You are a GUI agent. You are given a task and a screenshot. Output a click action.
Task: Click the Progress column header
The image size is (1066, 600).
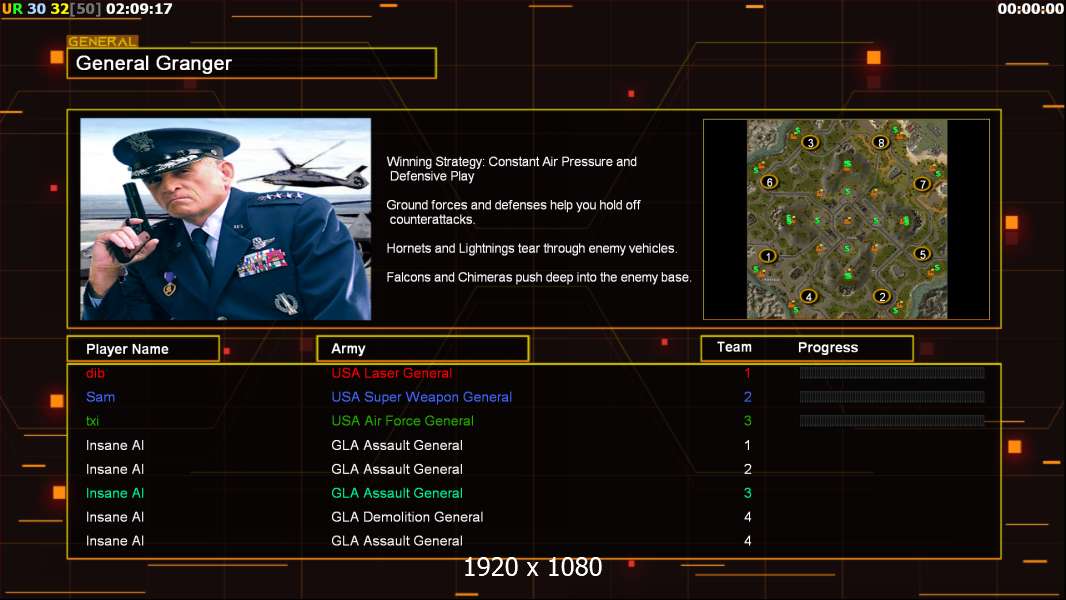[x=828, y=348]
